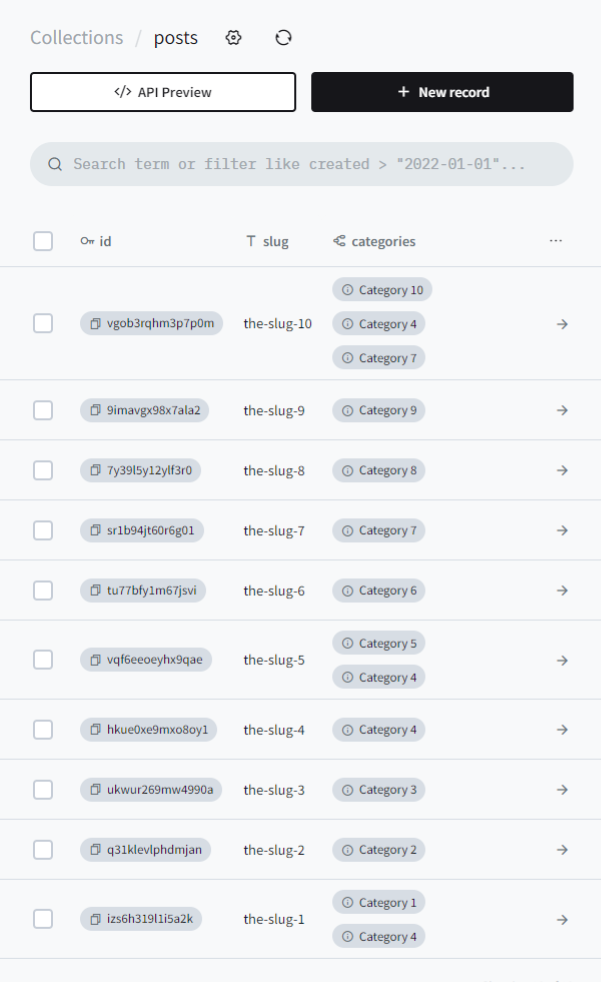Create a New record
This screenshot has height=982, width=601.
(x=442, y=91)
